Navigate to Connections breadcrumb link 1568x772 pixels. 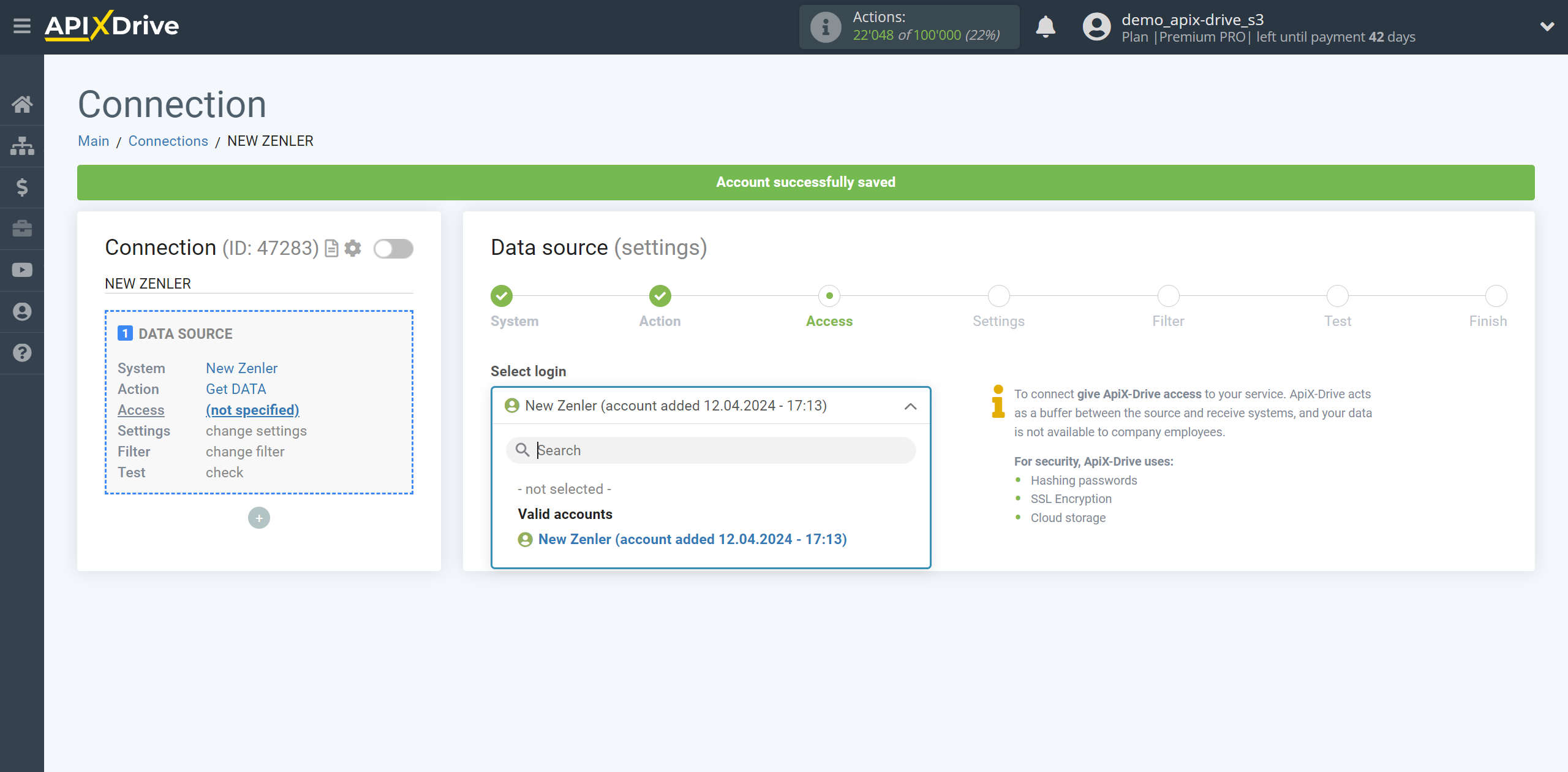[x=168, y=140]
